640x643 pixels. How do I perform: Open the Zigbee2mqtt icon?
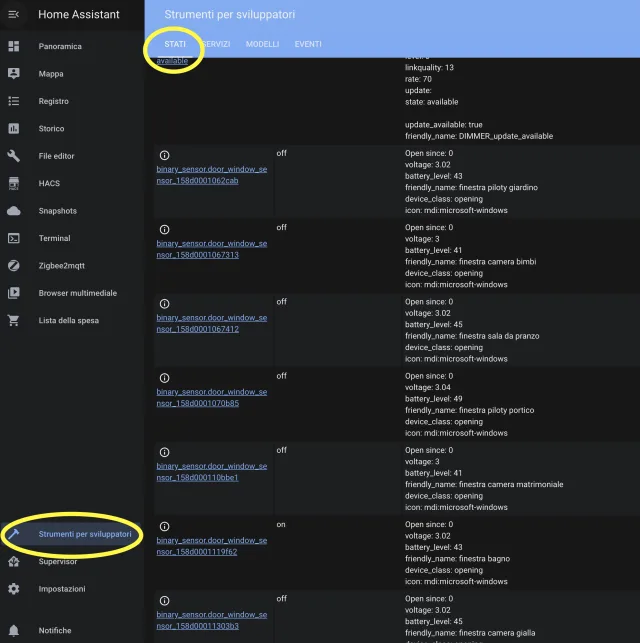click(14, 266)
